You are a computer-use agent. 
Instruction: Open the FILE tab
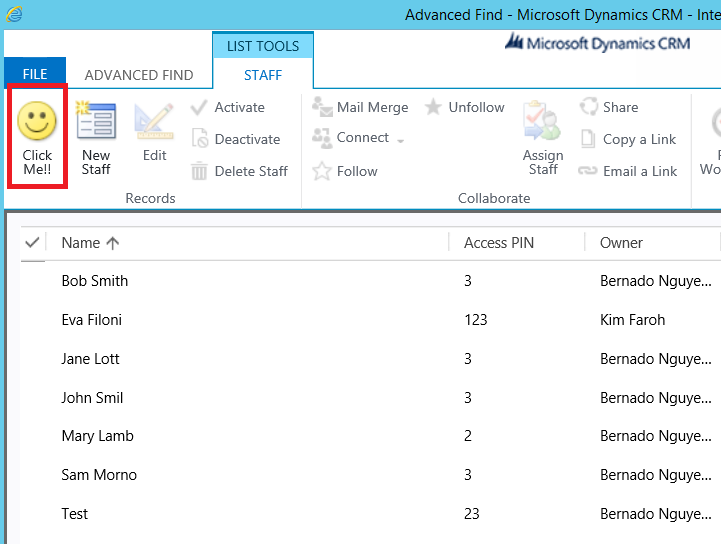35,75
